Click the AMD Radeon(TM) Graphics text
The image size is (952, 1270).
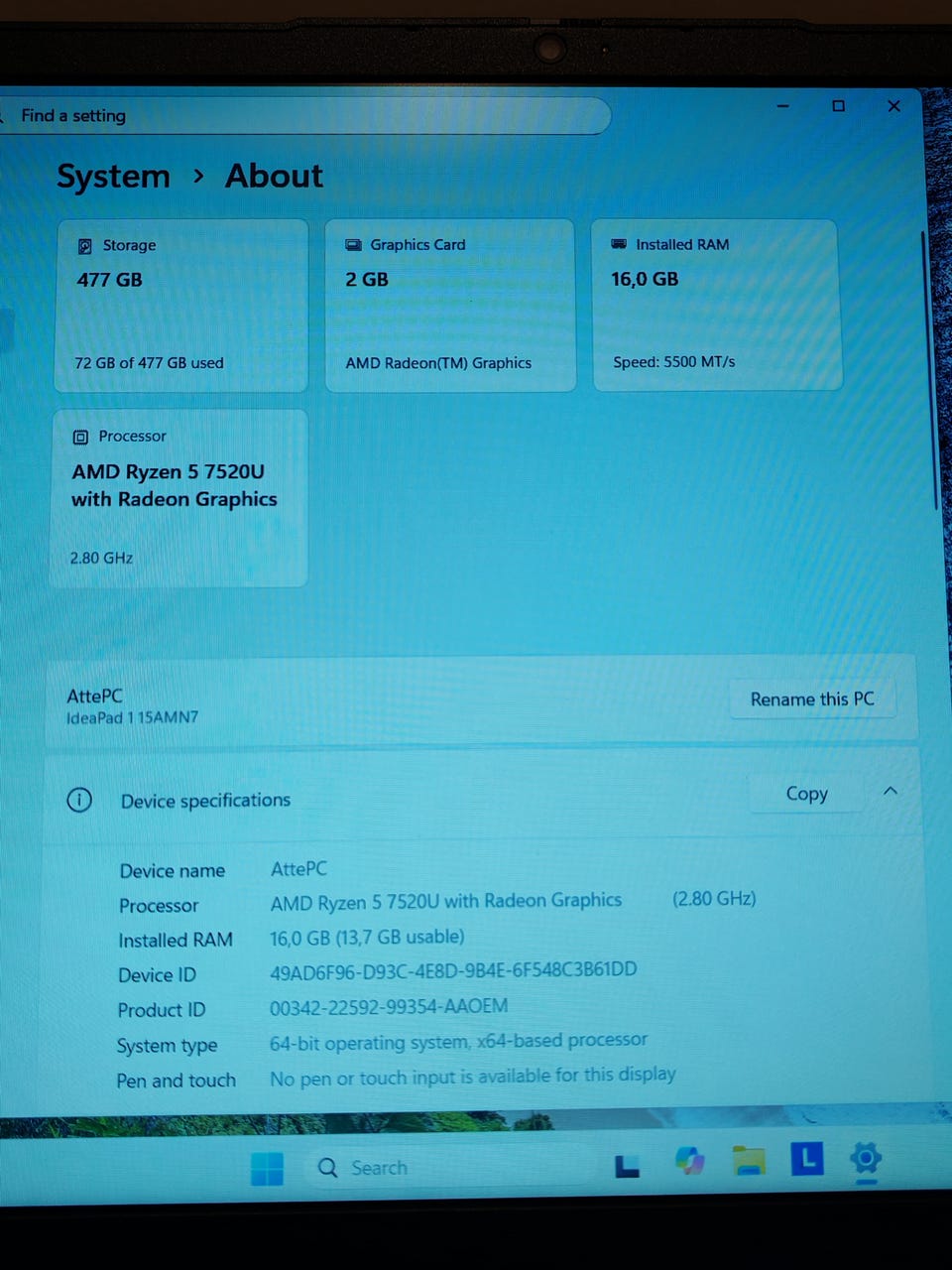pyautogui.click(x=438, y=363)
